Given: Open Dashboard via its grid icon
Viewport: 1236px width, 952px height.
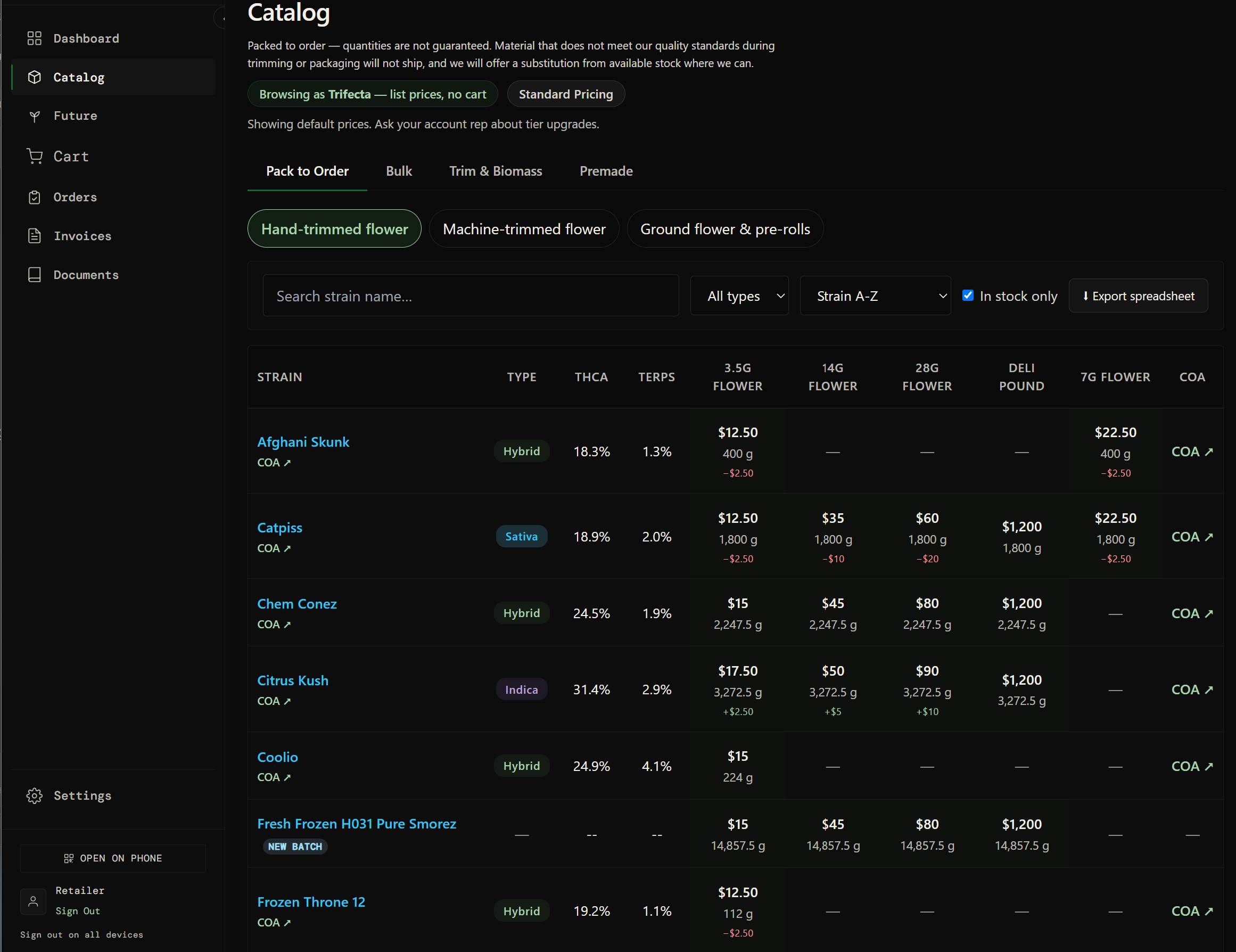Looking at the screenshot, I should 35,38.
